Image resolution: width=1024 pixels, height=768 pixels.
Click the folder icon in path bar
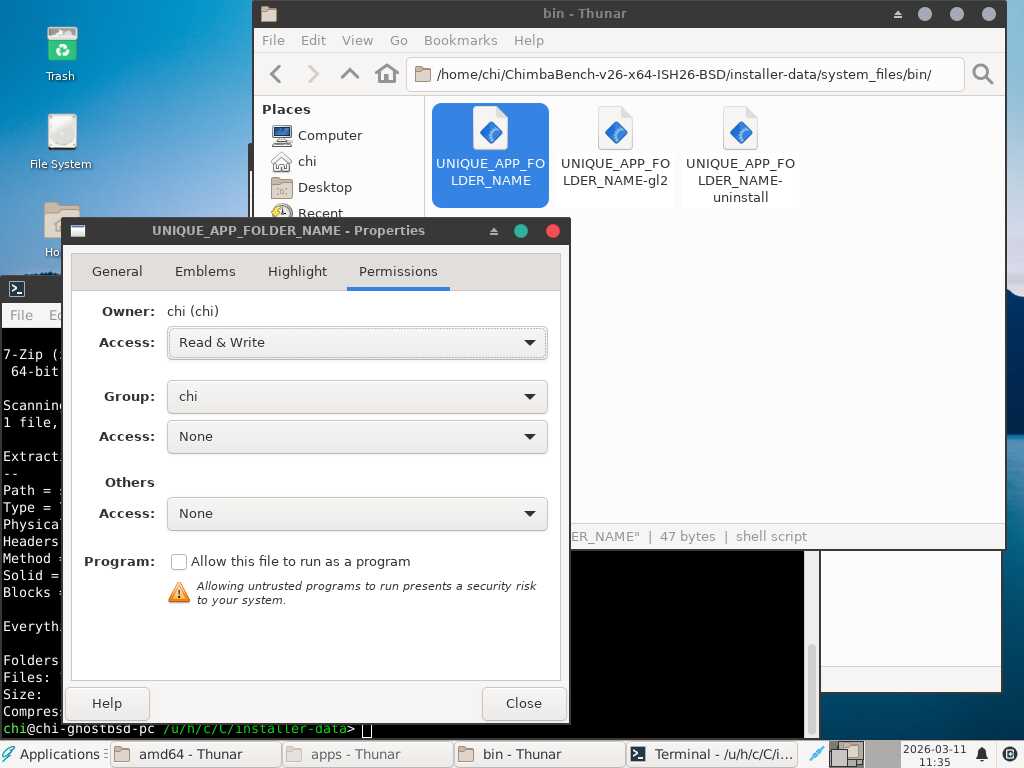[x=423, y=74]
